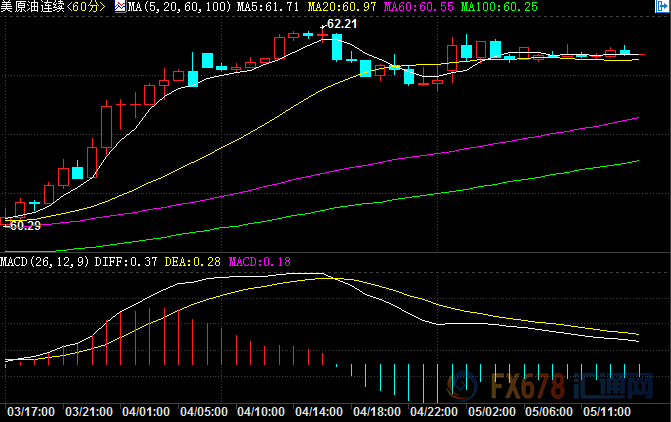Image resolution: width=671 pixels, height=422 pixels.
Task: Click the magenta MACD:0.18 label
Action: 260,262
